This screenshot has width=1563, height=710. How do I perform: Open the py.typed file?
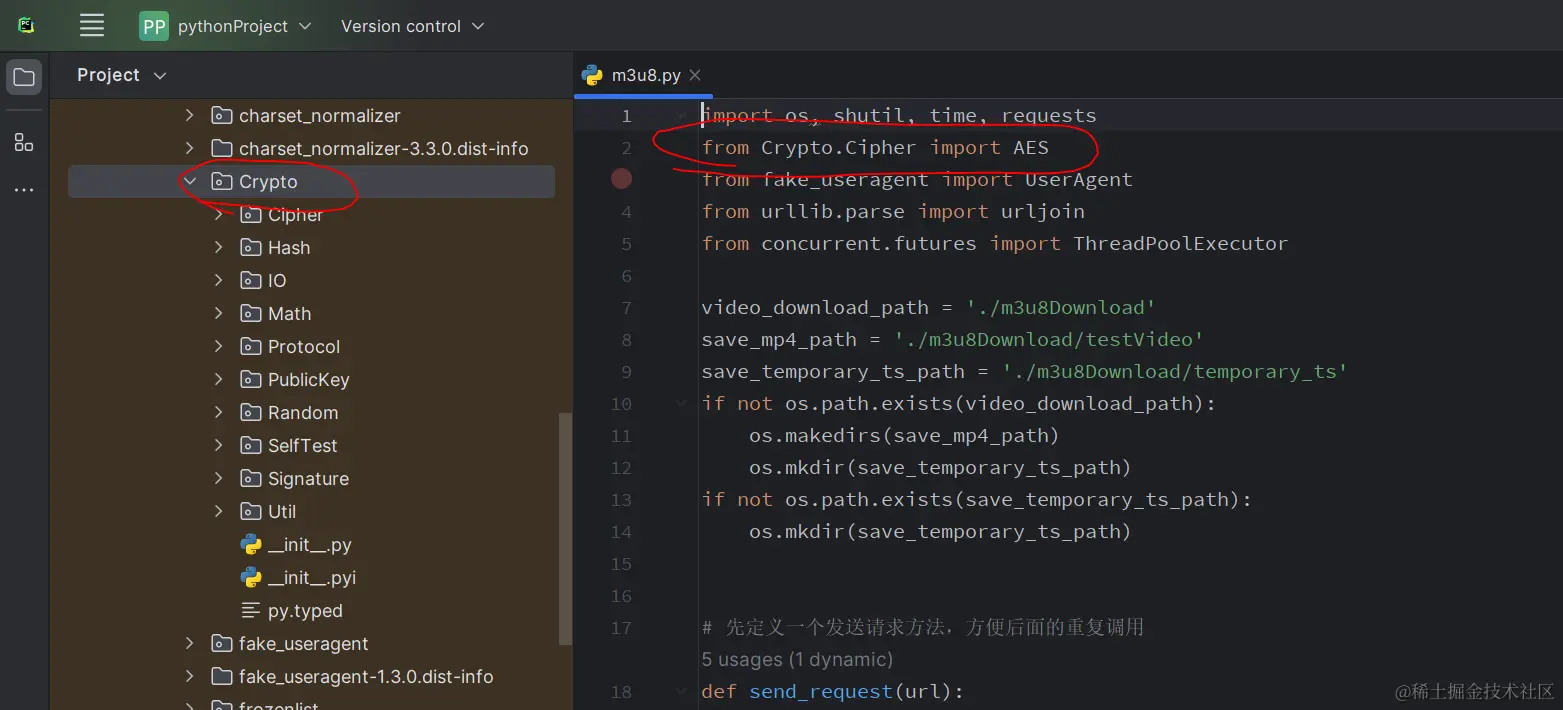(305, 611)
